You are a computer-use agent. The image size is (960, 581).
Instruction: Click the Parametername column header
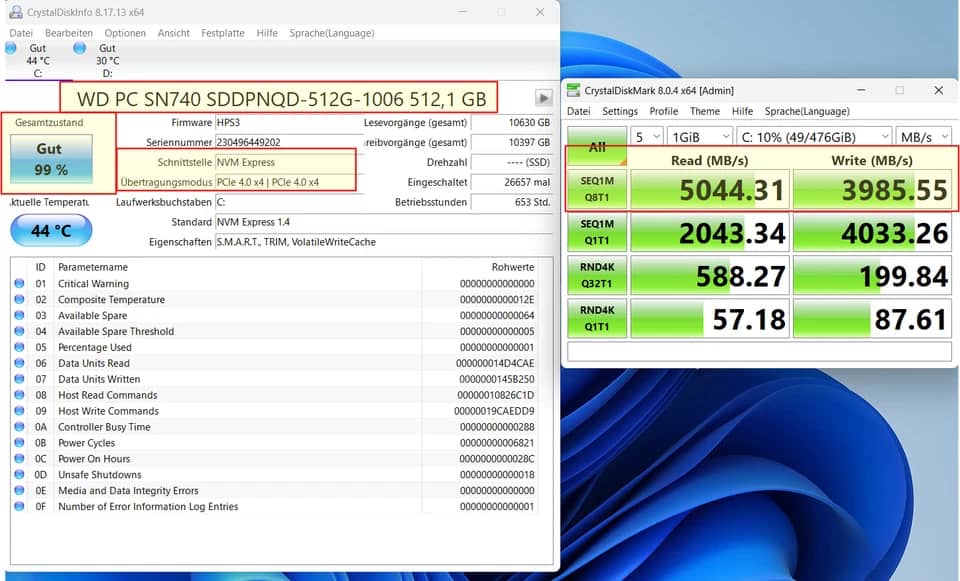[93, 267]
